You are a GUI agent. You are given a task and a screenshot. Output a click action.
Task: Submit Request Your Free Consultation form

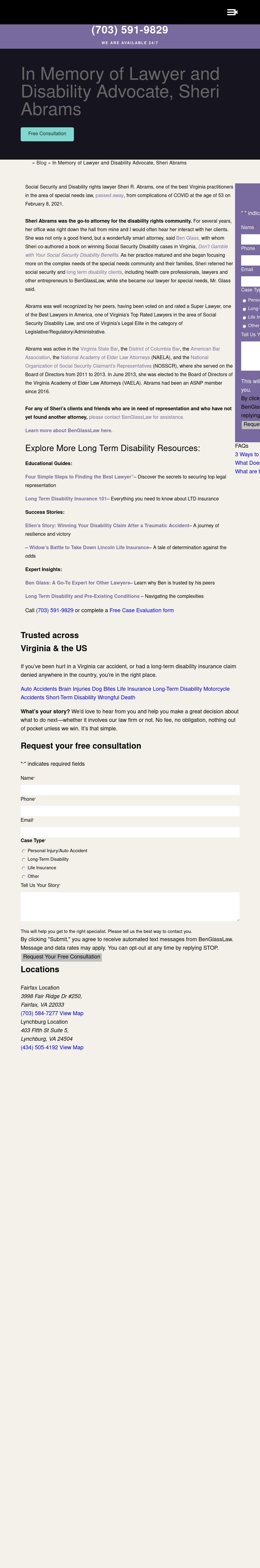61,956
